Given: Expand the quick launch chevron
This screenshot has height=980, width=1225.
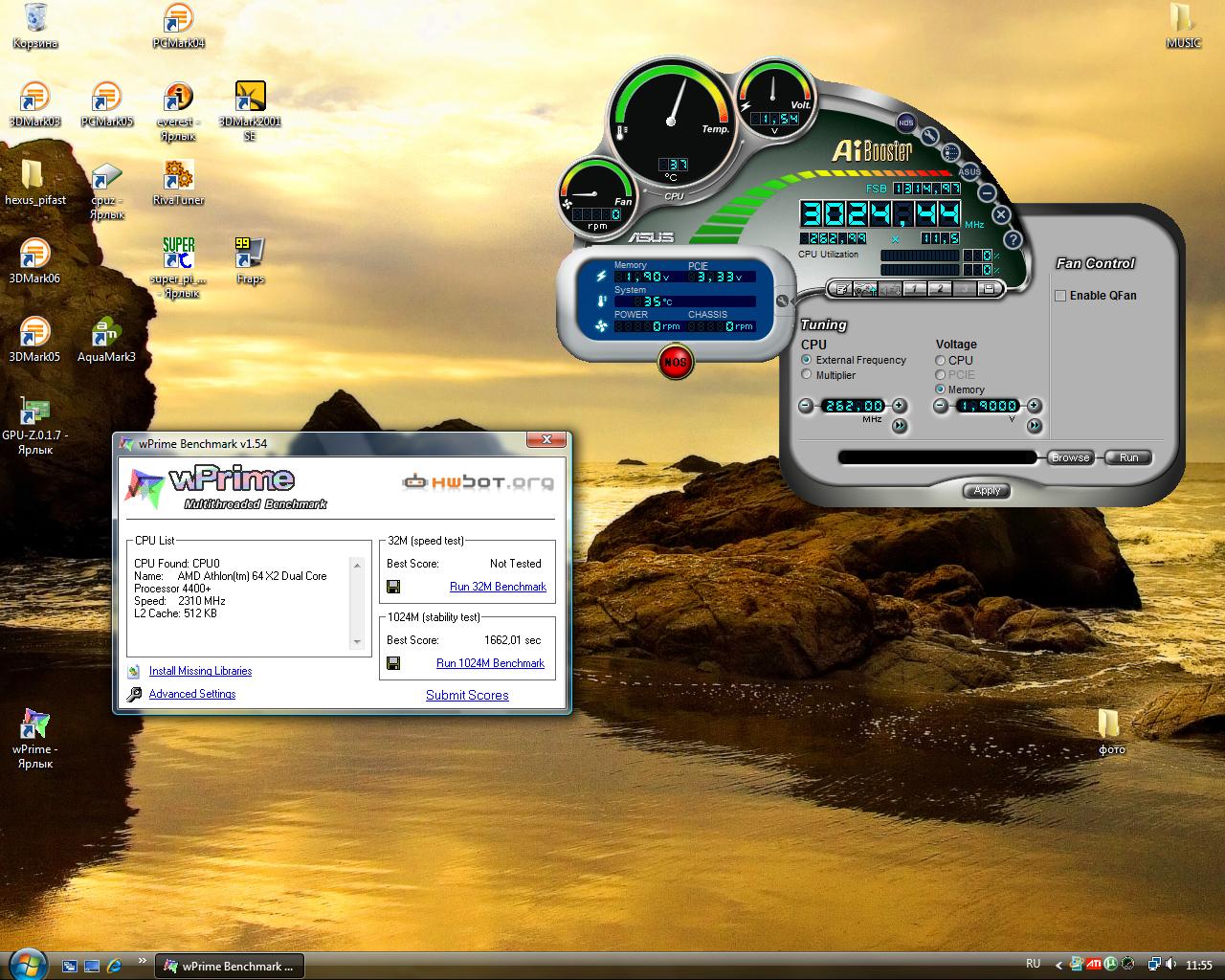Looking at the screenshot, I should [143, 961].
